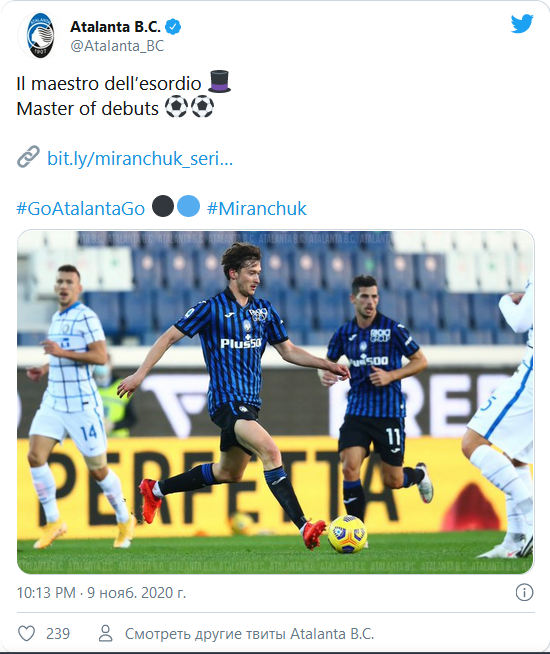Viewport: 550px width, 654px height.
Task: Open the #GoAtalantaGo hashtag
Action: [80, 209]
